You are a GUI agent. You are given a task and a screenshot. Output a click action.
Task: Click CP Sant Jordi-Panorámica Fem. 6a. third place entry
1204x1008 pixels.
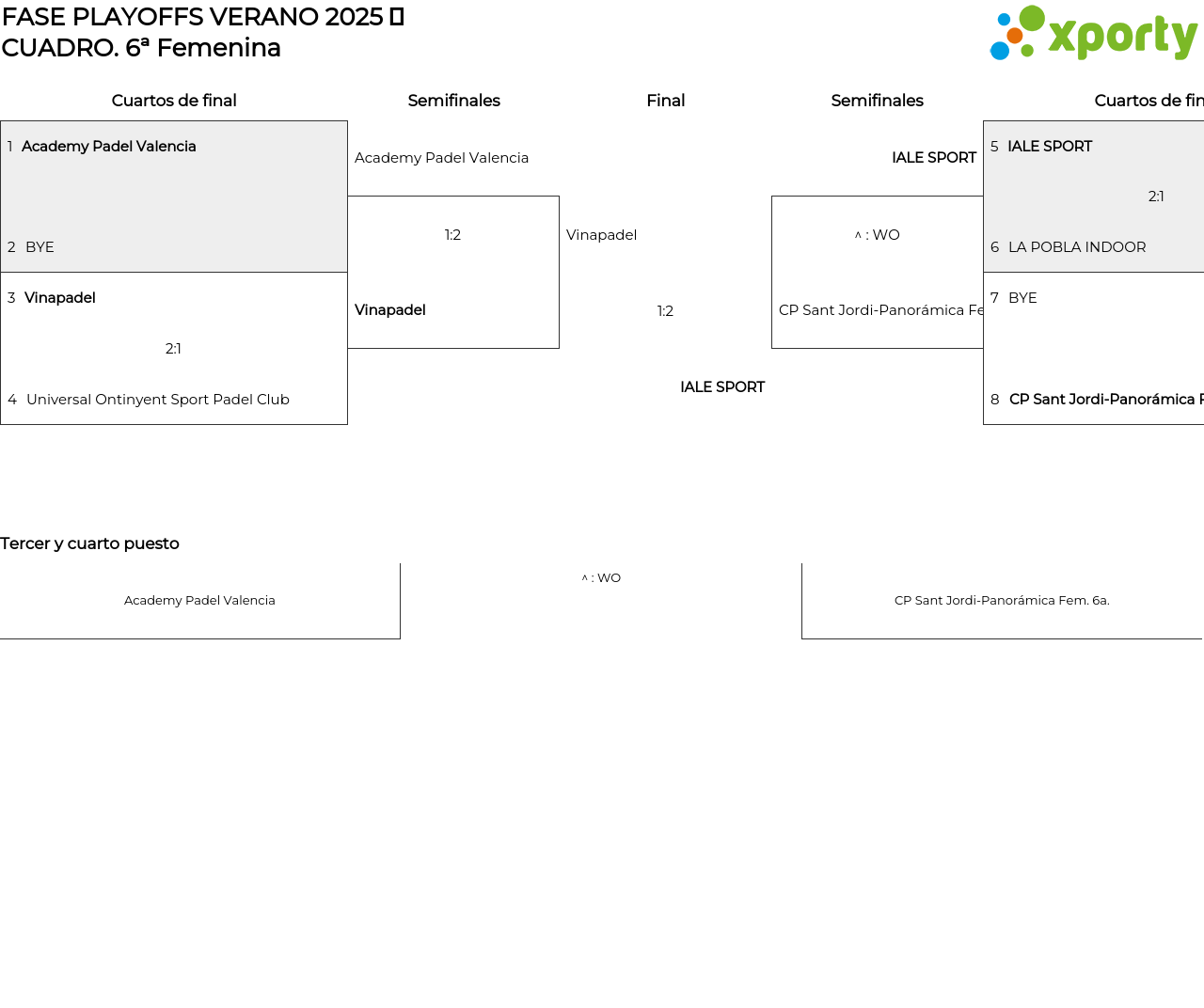1002,601
